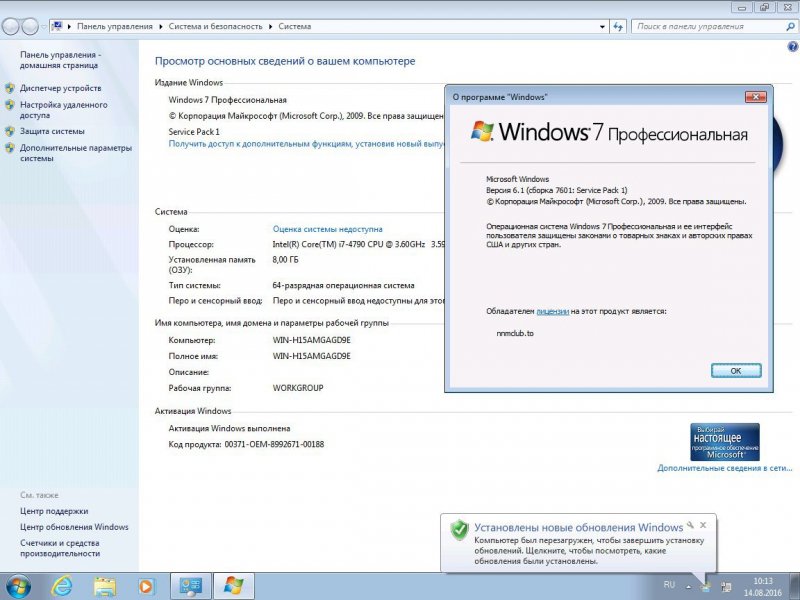Open Дополнительные сведения в сети link
The width and height of the screenshot is (800, 600).
click(x=724, y=468)
